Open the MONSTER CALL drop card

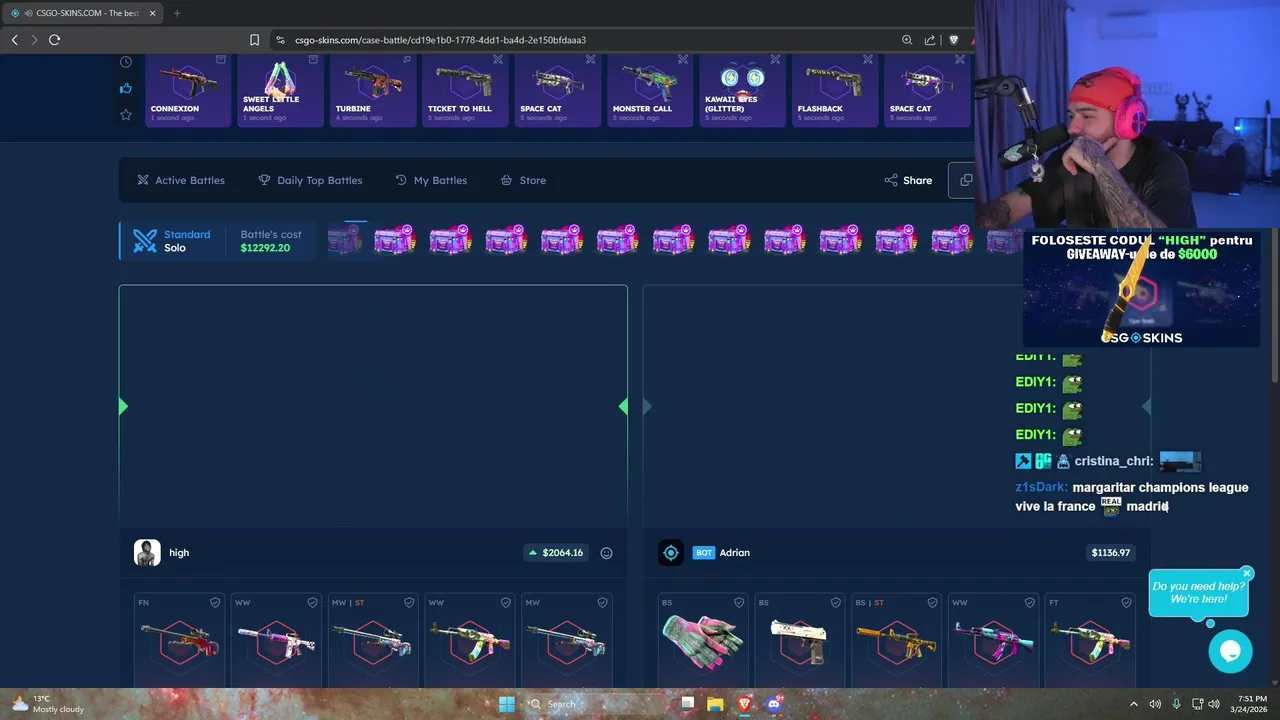(650, 90)
